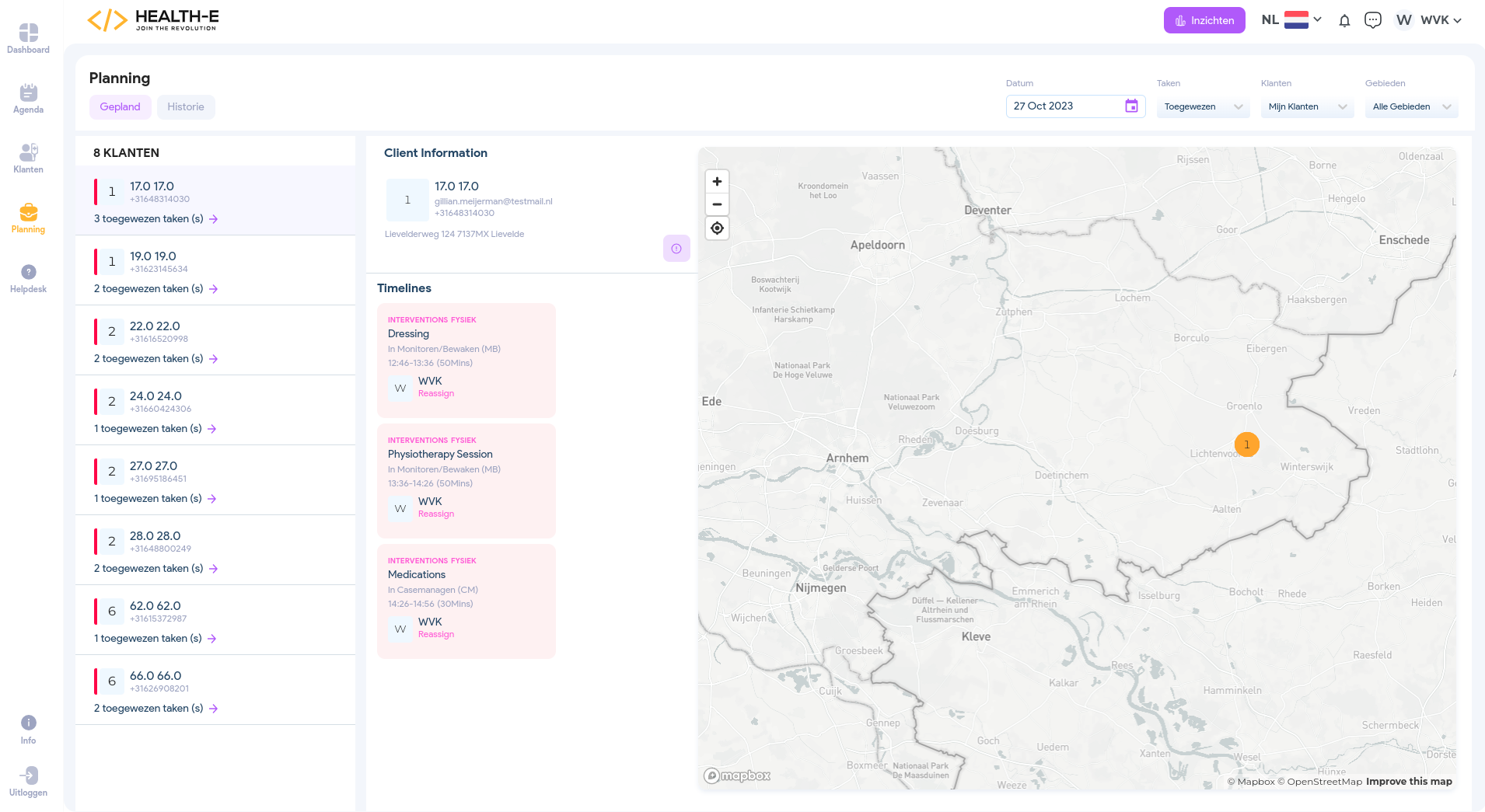Select the Gepland tab
The width and height of the screenshot is (1485, 812).
pyautogui.click(x=120, y=107)
